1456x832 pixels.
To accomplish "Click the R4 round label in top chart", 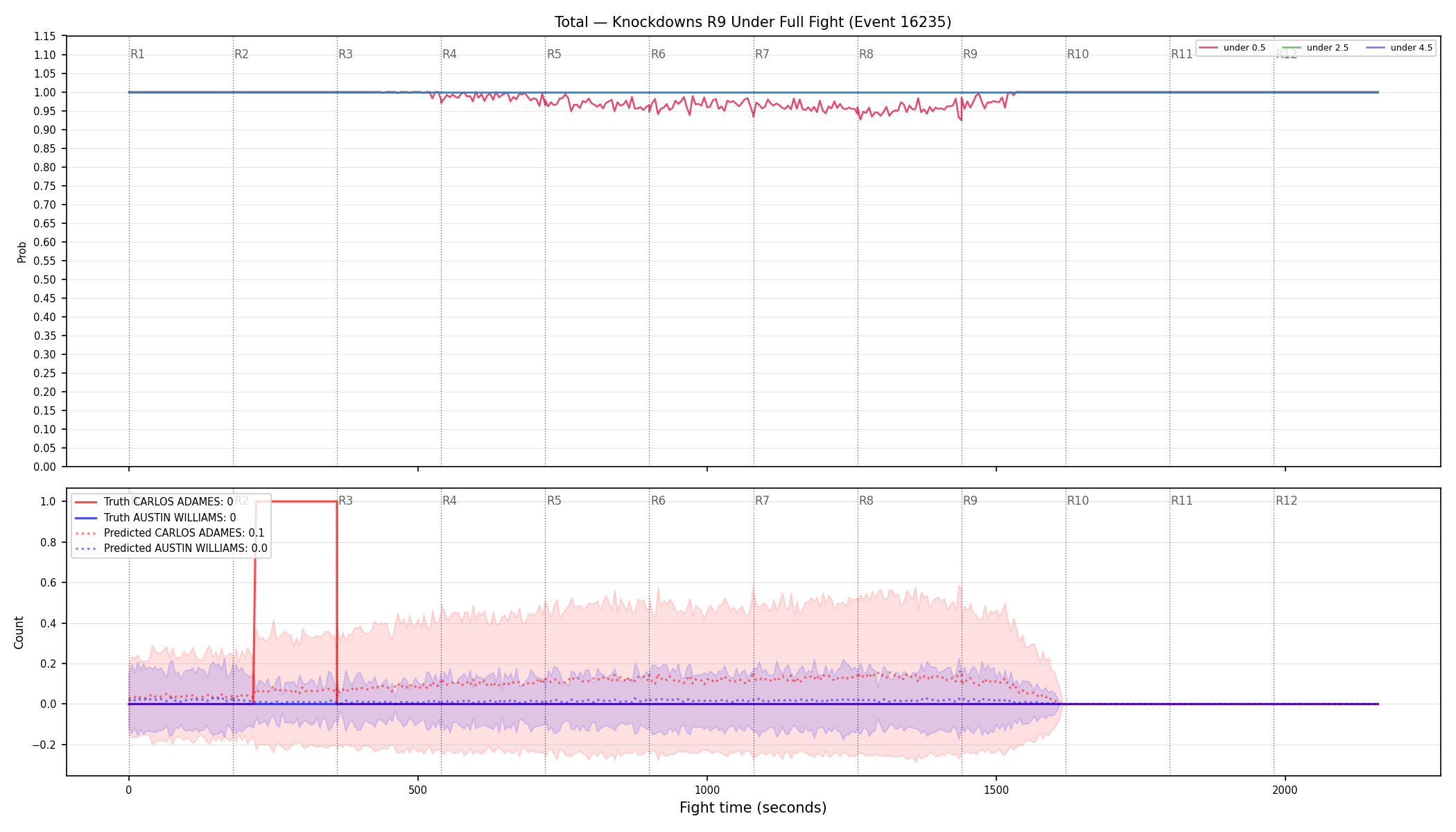I will tap(449, 54).
